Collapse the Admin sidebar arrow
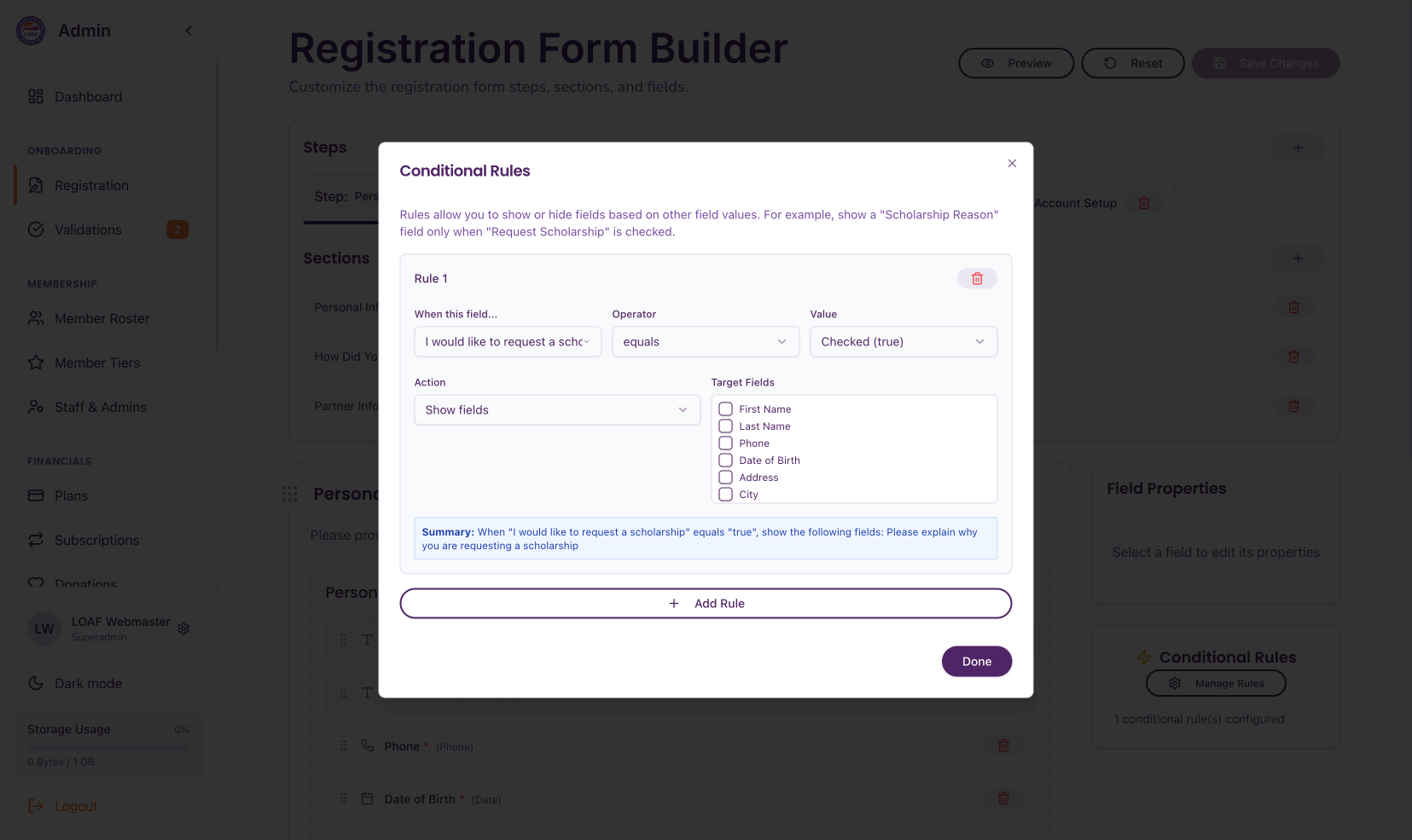Viewport: 1412px width, 840px height. click(189, 31)
